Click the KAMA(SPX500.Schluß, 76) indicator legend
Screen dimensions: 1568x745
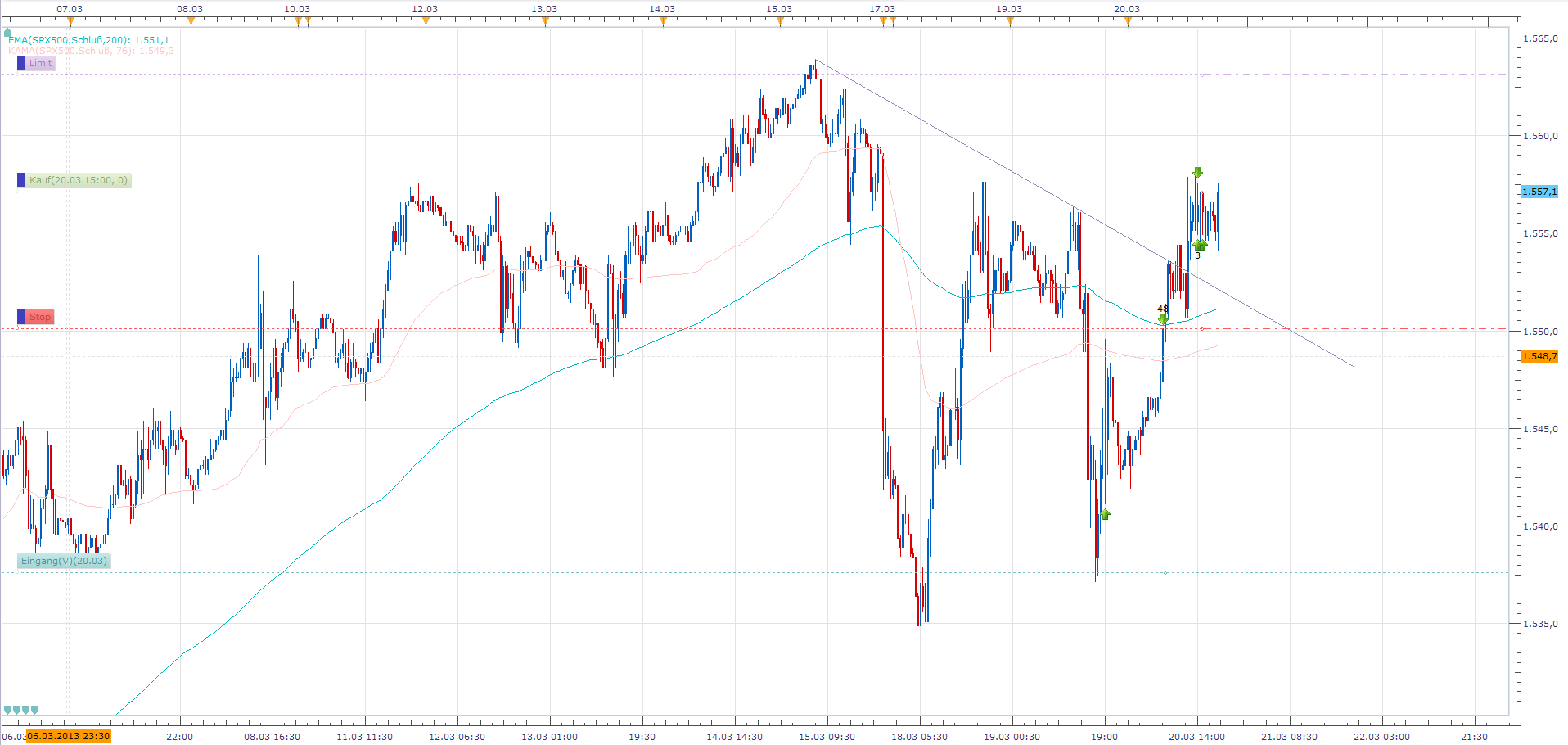91,51
